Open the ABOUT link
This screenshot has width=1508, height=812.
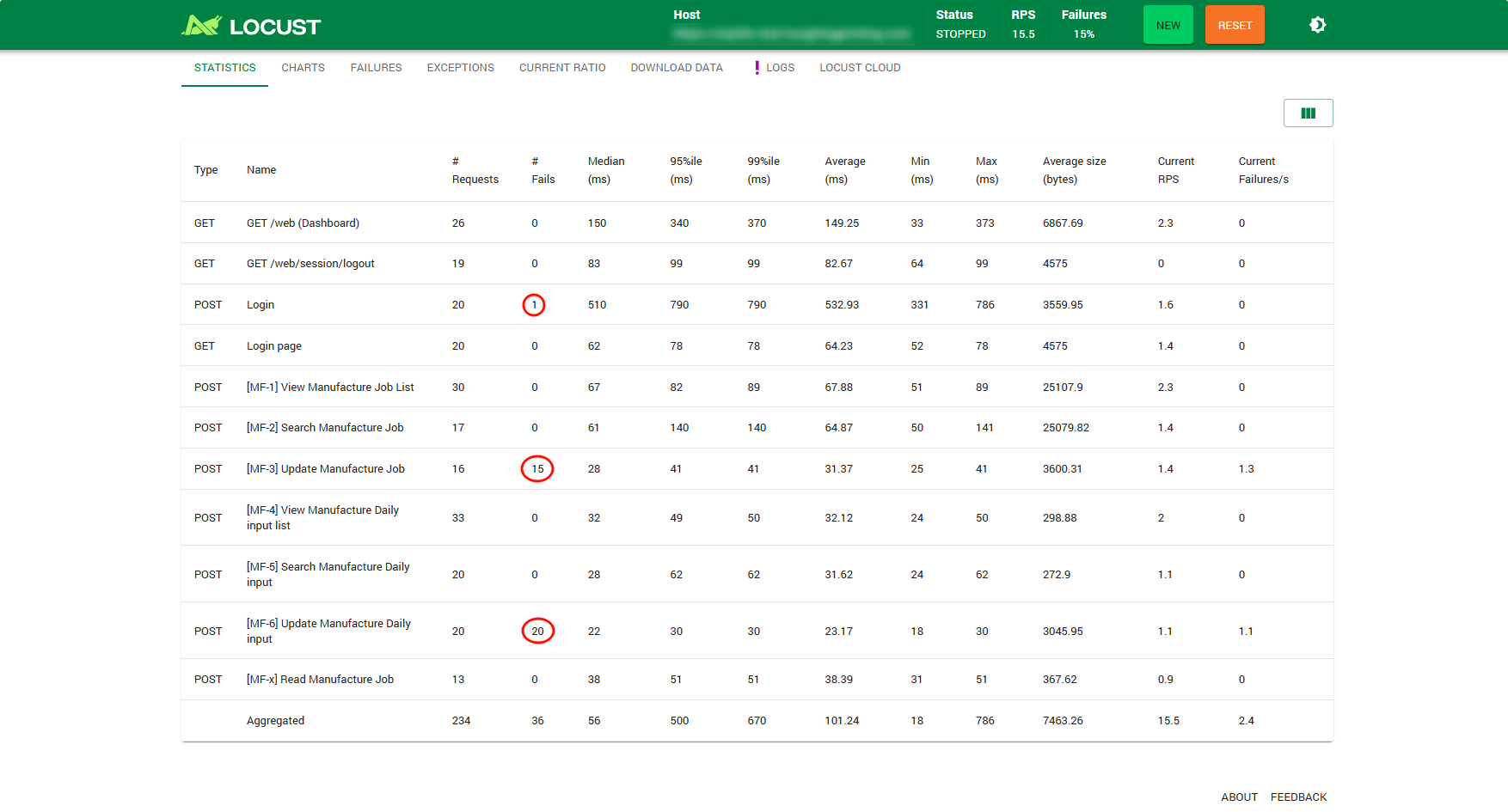1239,797
